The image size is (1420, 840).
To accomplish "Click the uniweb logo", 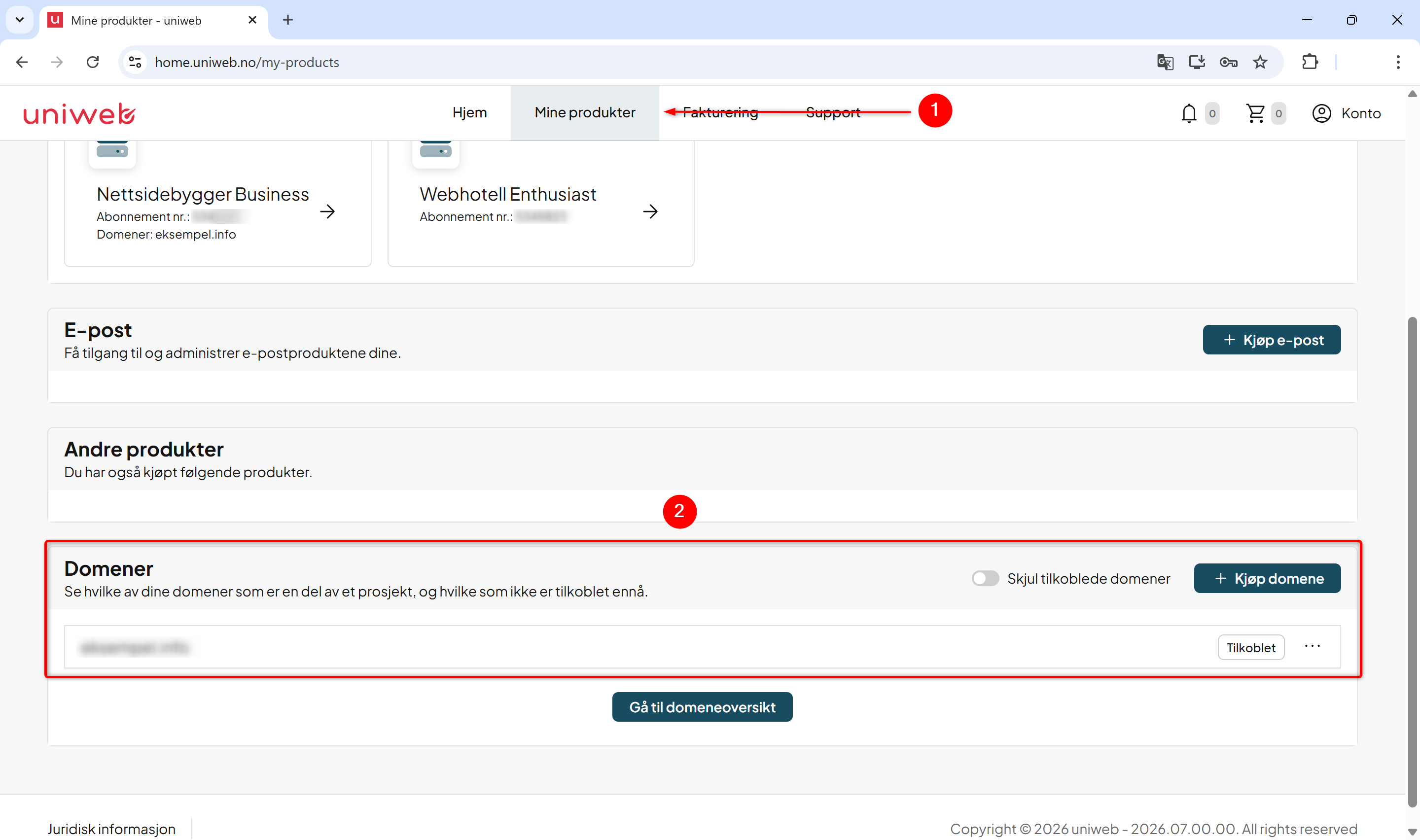I will [79, 114].
